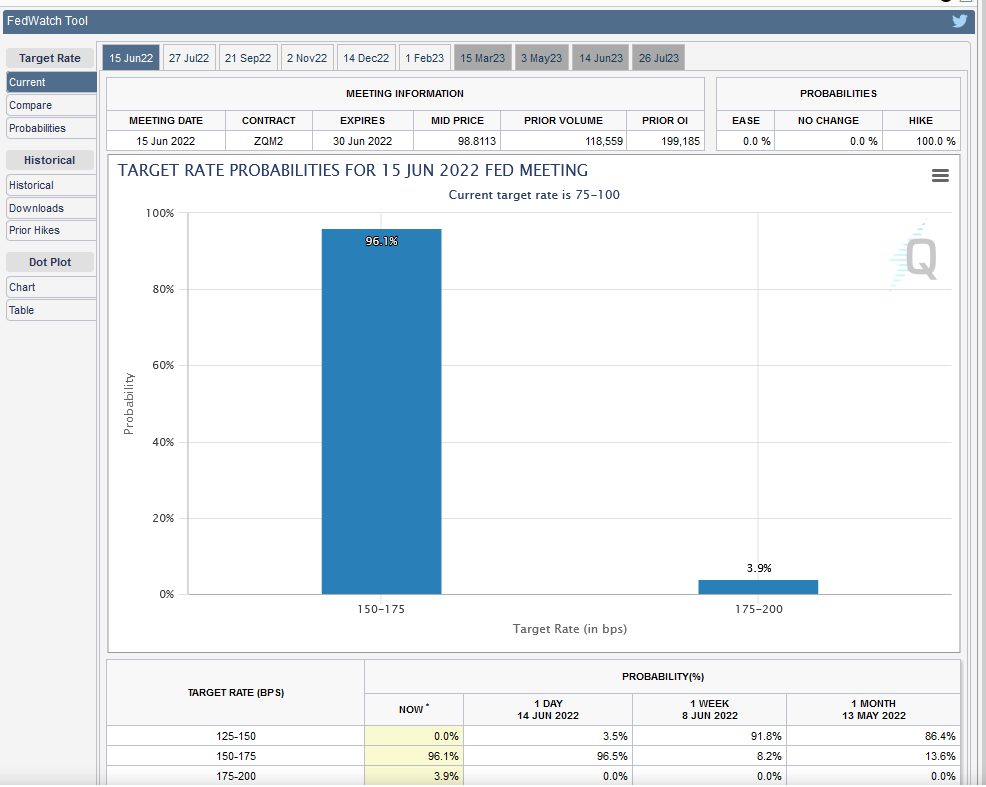
Task: Click the MID PRICE value 98.8113
Action: pyautogui.click(x=477, y=141)
